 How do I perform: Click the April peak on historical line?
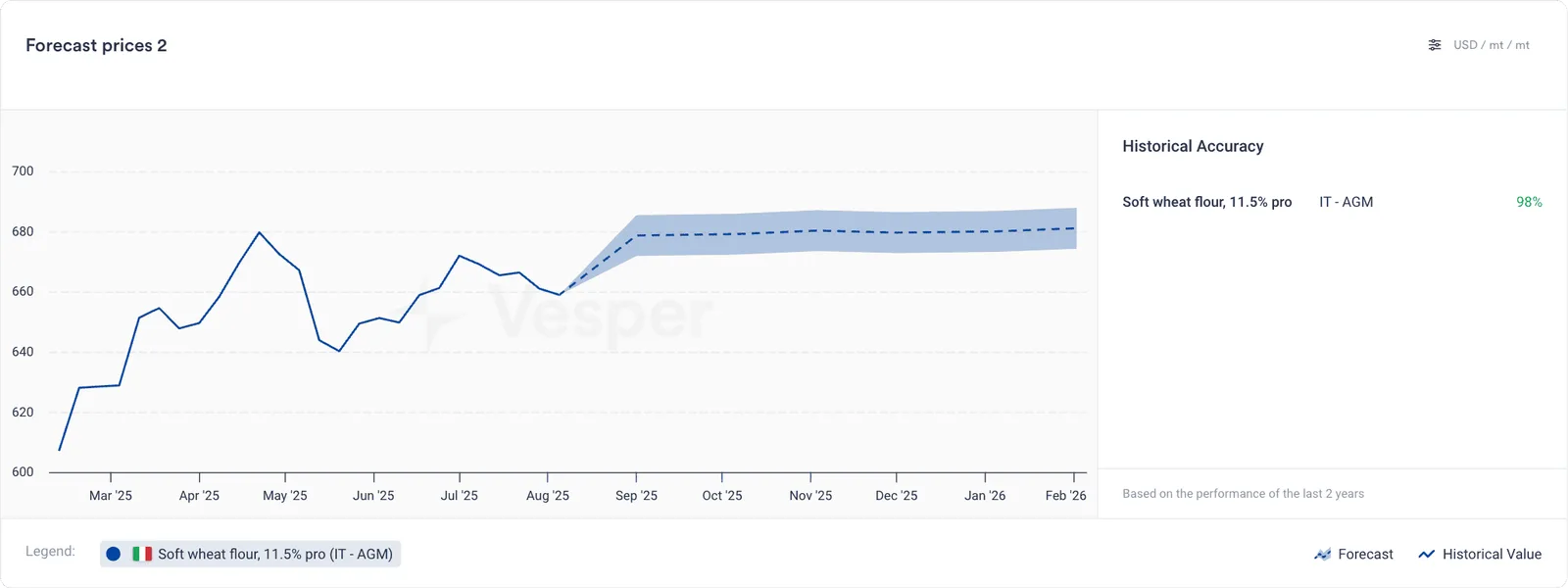[259, 232]
